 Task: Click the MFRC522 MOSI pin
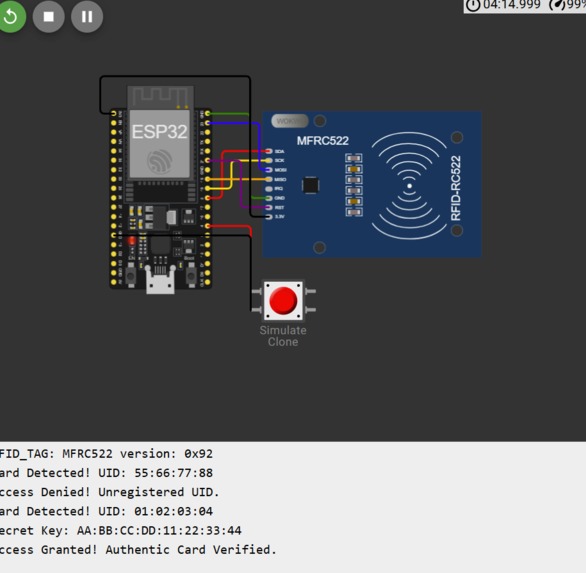(x=269, y=170)
